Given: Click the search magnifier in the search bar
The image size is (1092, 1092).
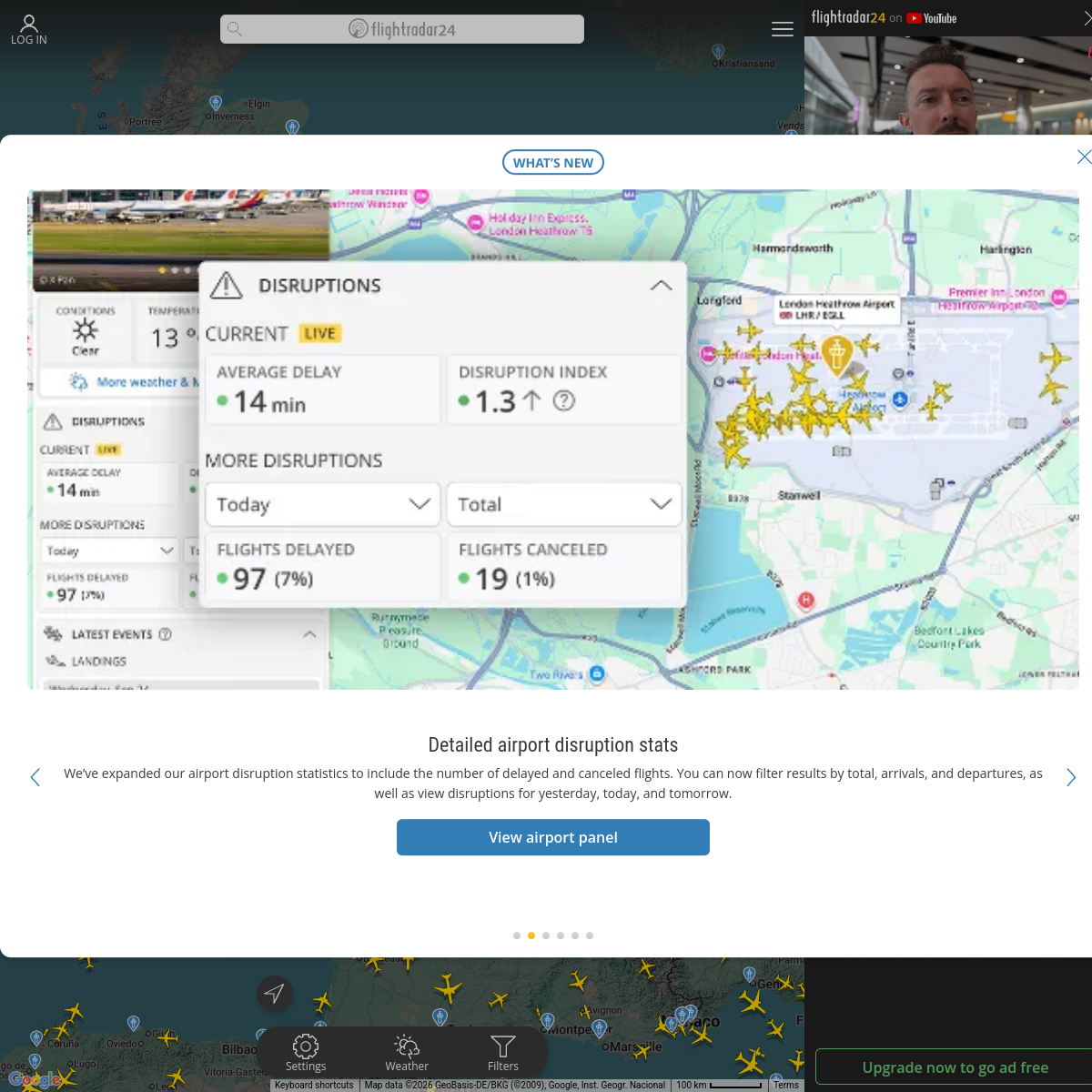Looking at the screenshot, I should coord(235,28).
